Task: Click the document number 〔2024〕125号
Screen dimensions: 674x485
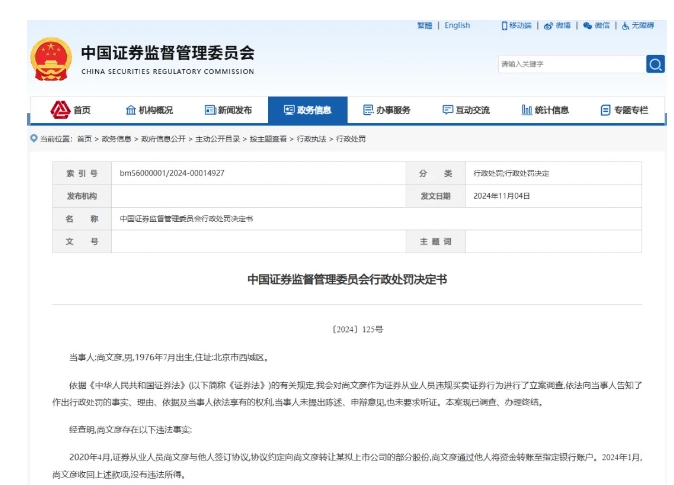Action: pyautogui.click(x=358, y=329)
